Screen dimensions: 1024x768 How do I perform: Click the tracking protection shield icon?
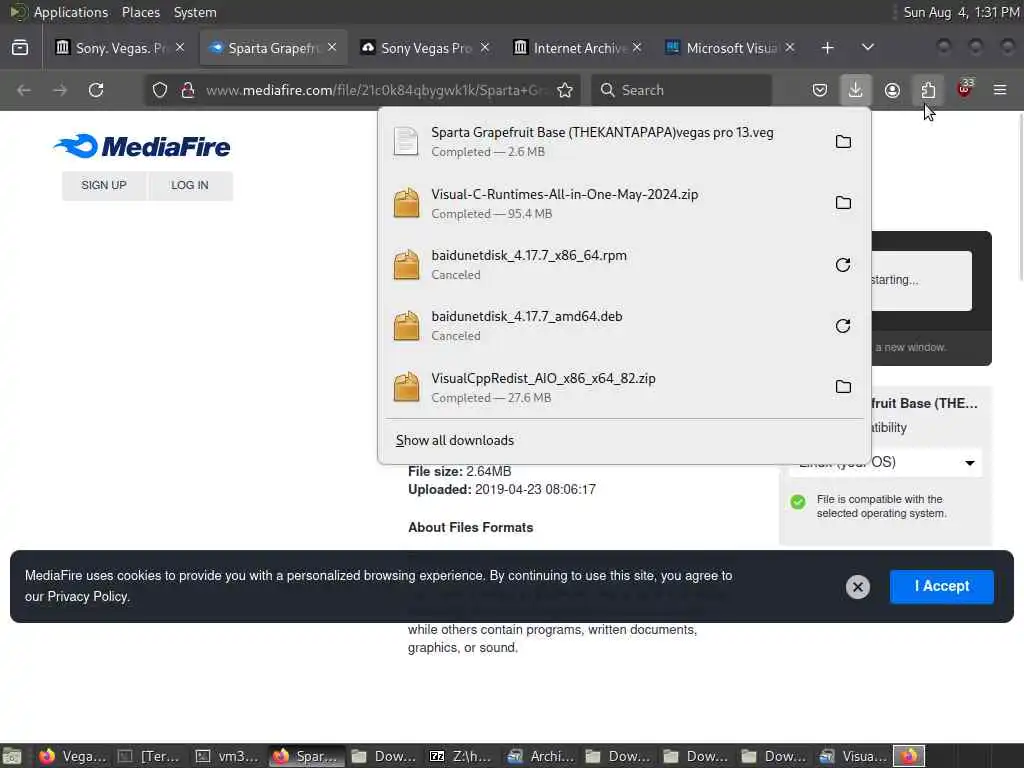coord(160,90)
